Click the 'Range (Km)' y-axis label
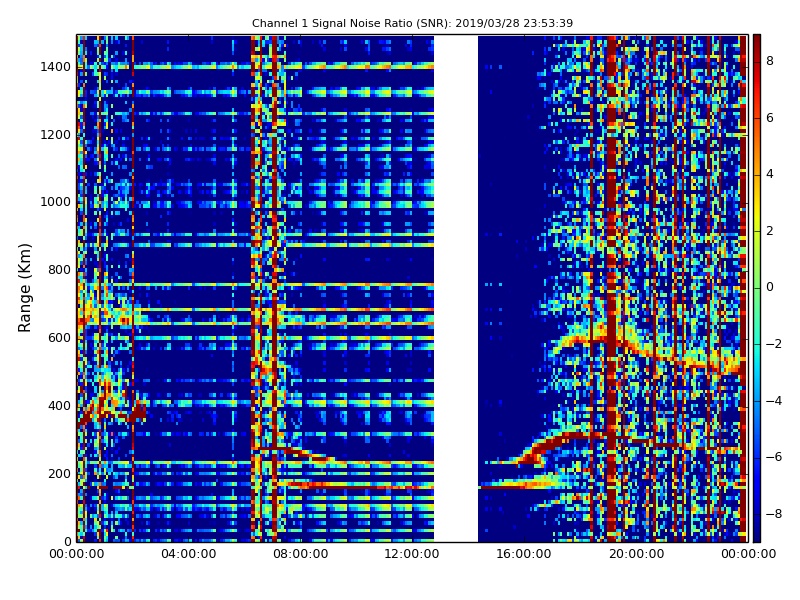The width and height of the screenshot is (800, 600). pyautogui.click(x=24, y=288)
